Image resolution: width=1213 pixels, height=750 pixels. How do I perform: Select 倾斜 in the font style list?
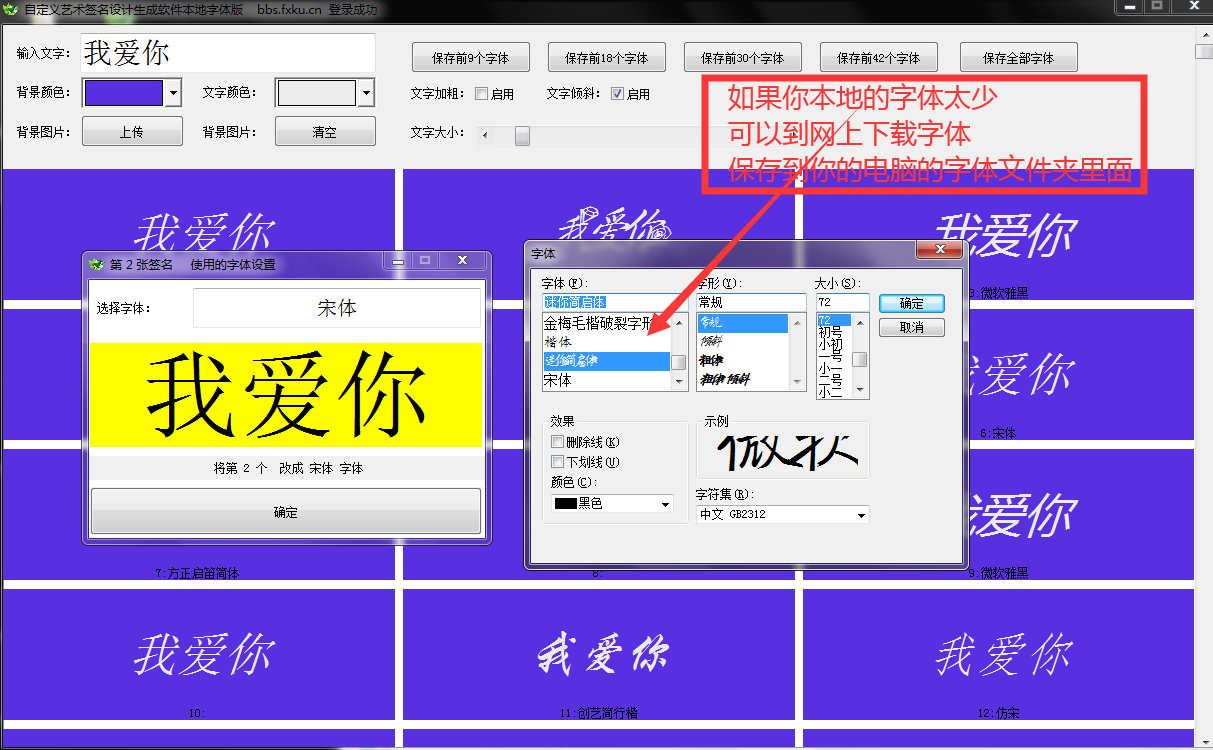743,342
